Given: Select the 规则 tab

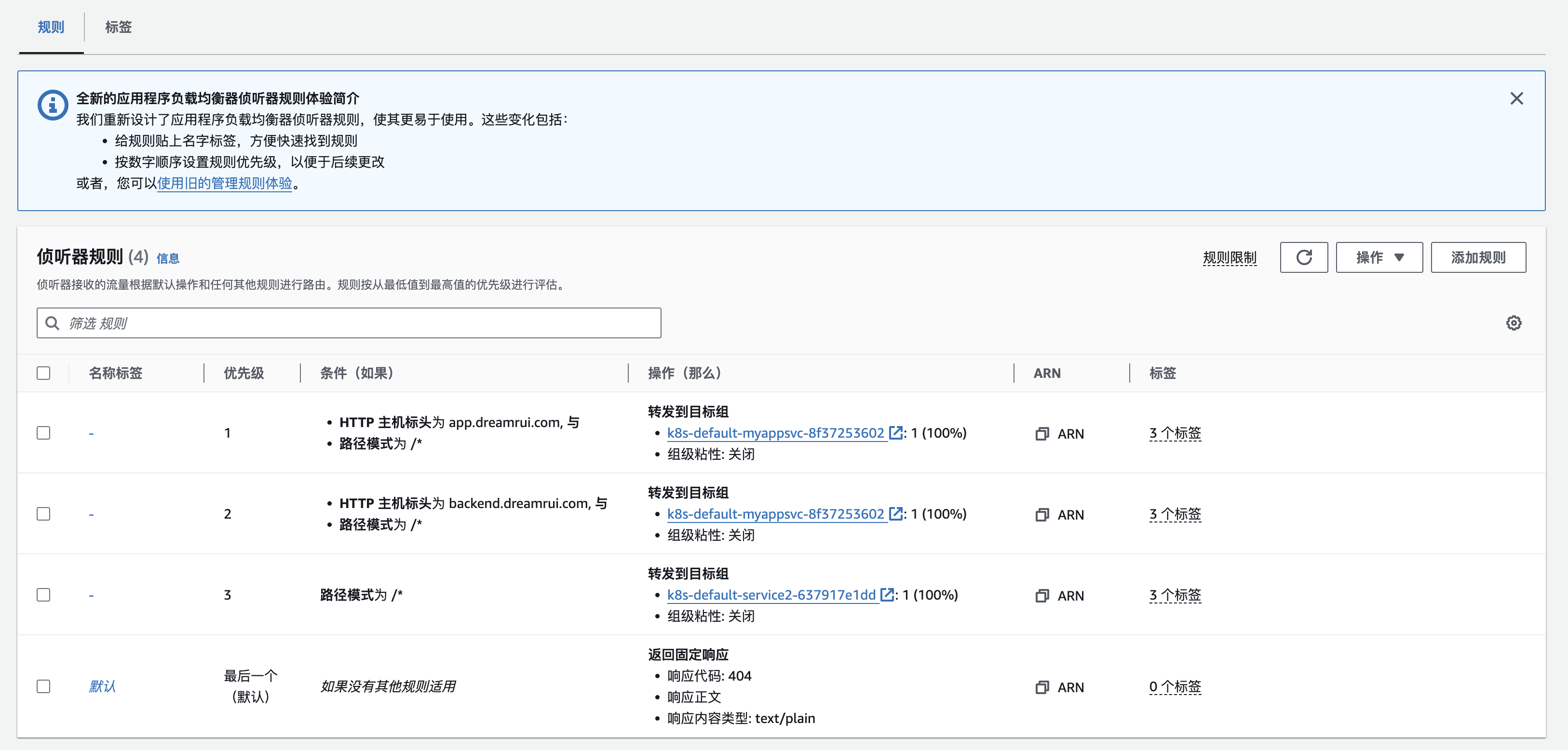Looking at the screenshot, I should (51, 27).
